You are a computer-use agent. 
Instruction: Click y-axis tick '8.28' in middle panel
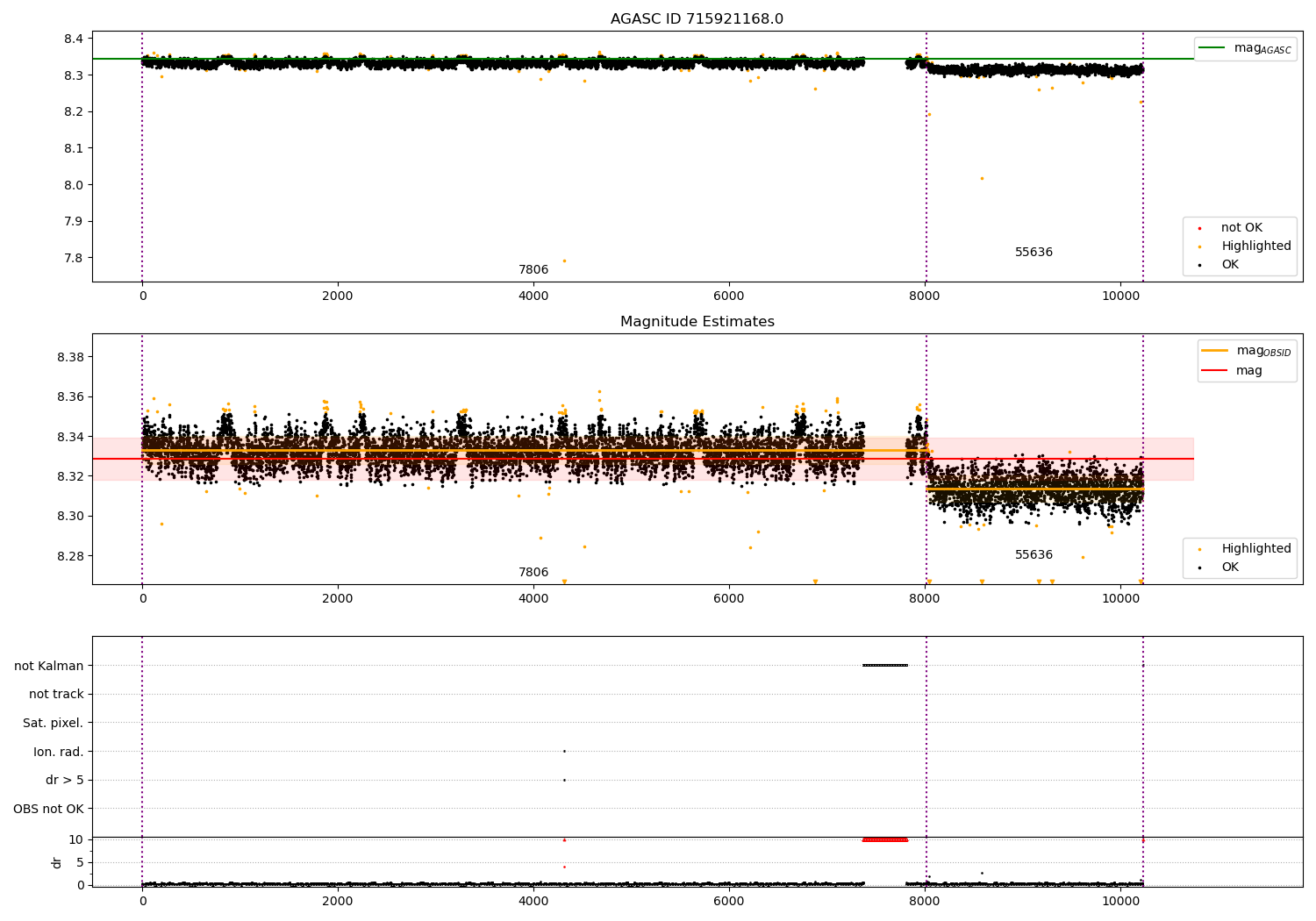click(x=70, y=556)
